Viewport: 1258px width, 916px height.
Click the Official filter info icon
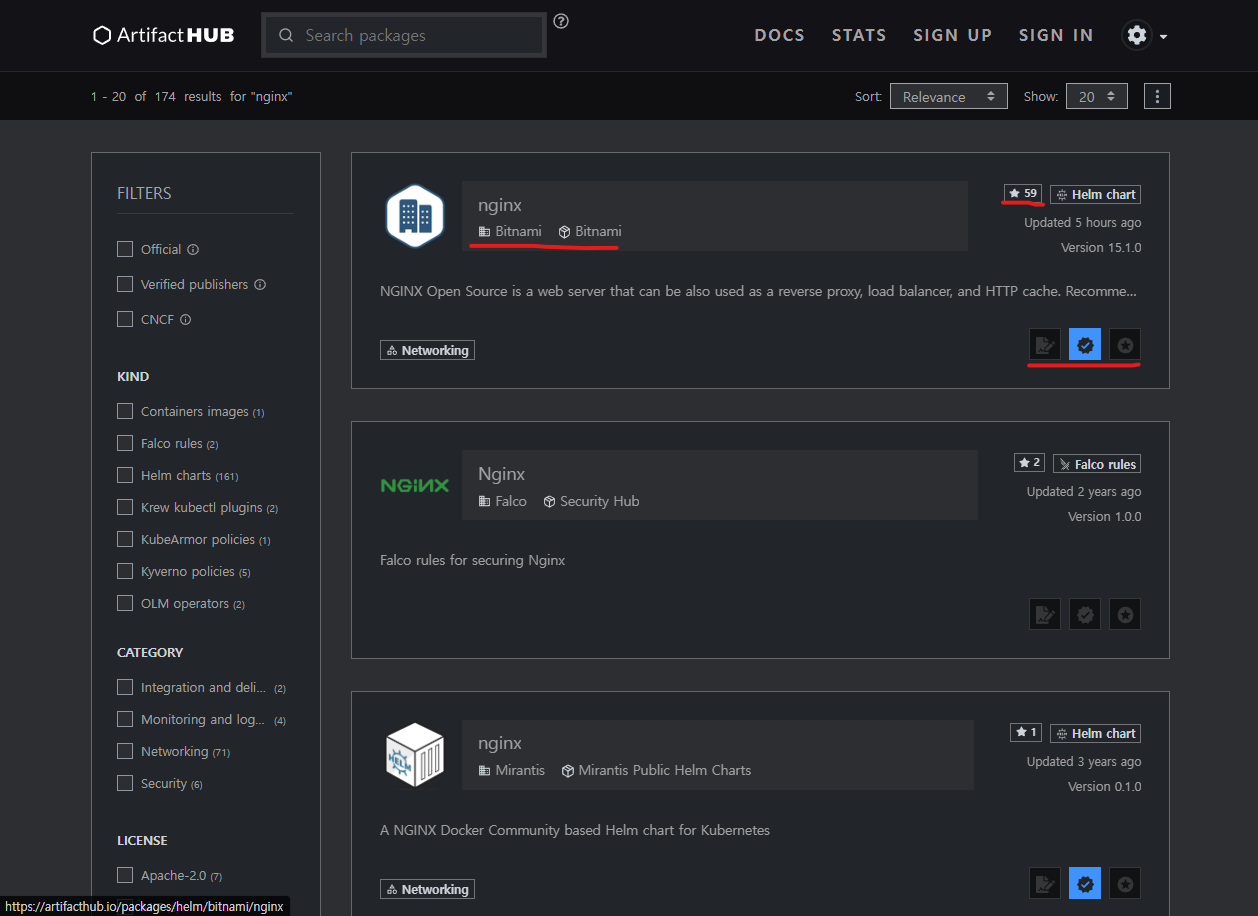193,250
